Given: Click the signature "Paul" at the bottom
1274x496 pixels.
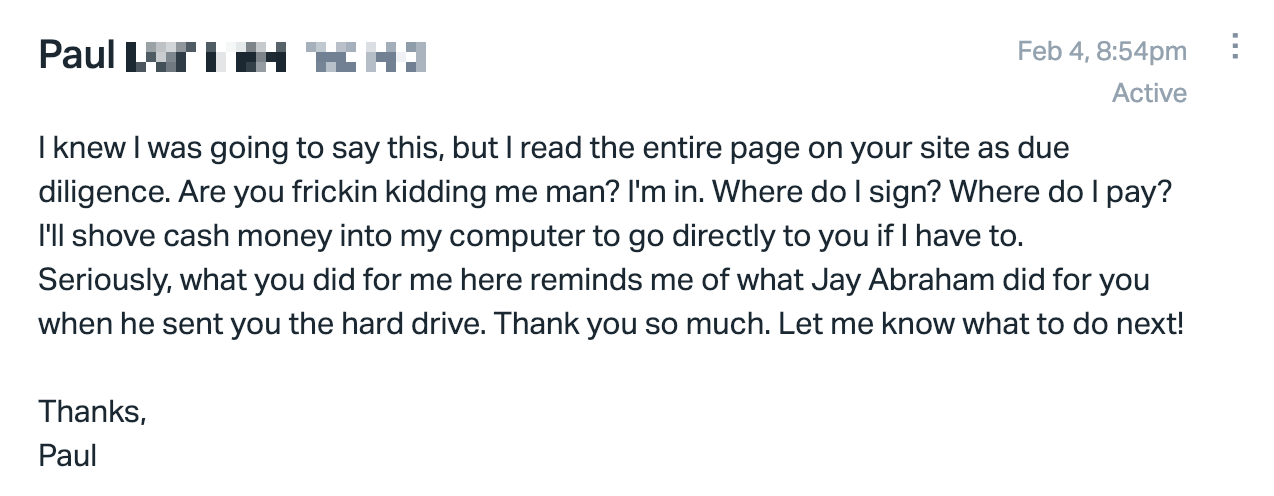Looking at the screenshot, I should coord(67,456).
